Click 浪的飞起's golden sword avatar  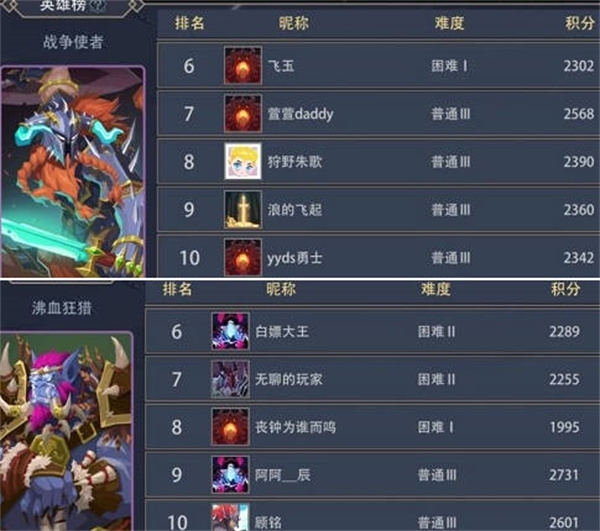point(243,210)
